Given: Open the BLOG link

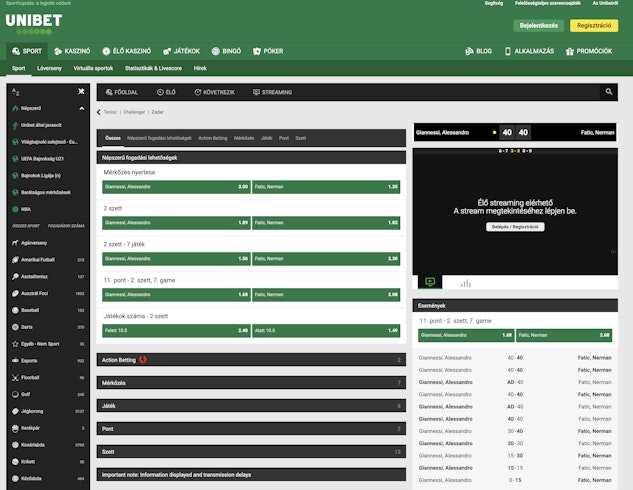Looking at the screenshot, I should pos(478,51).
